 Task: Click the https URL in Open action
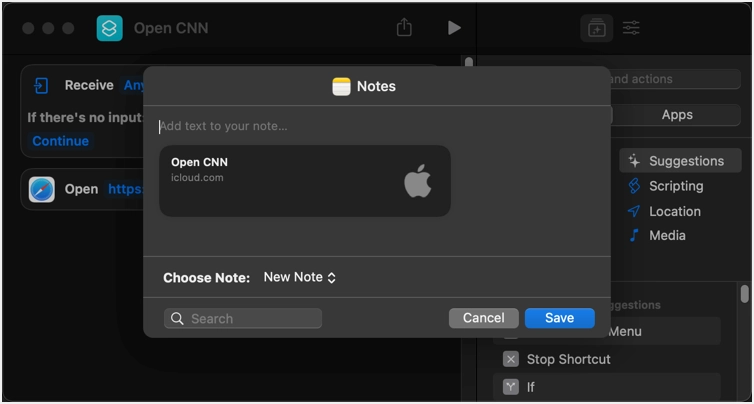(126, 189)
